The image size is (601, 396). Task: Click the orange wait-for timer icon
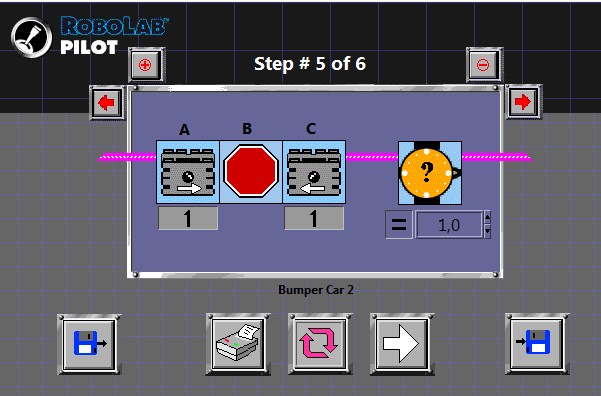point(430,173)
